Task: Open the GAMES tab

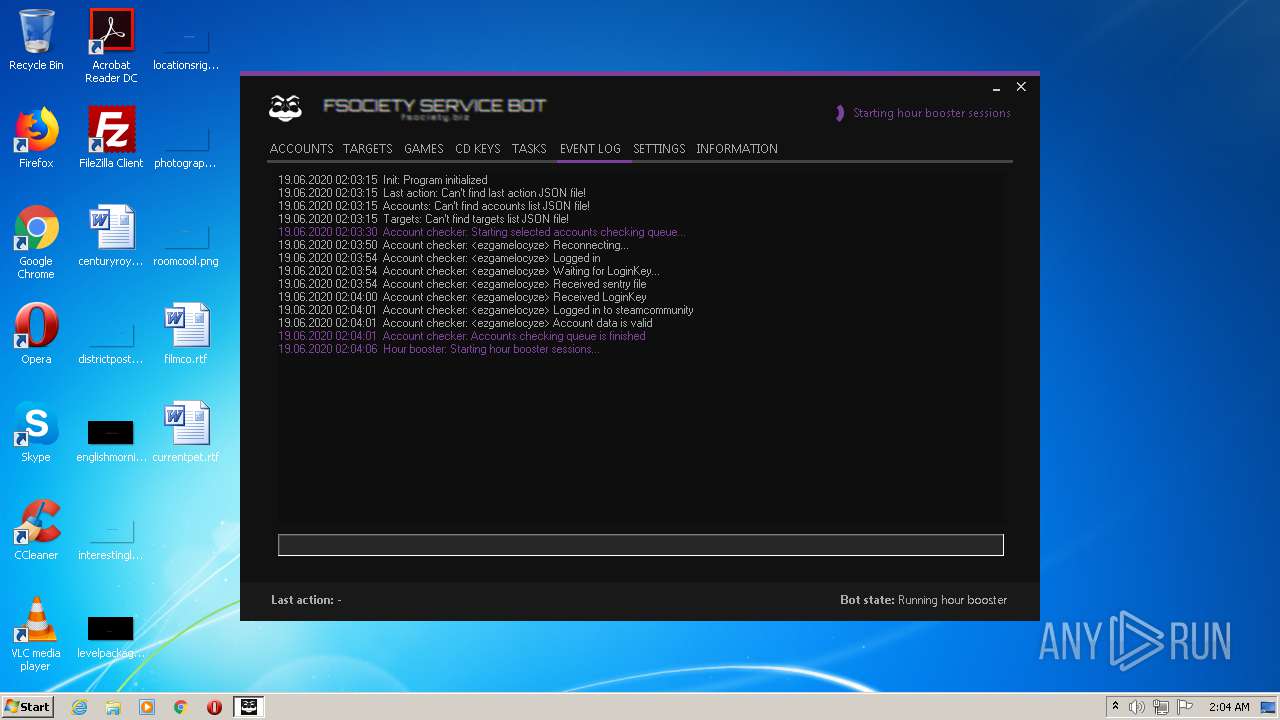Action: tap(423, 148)
